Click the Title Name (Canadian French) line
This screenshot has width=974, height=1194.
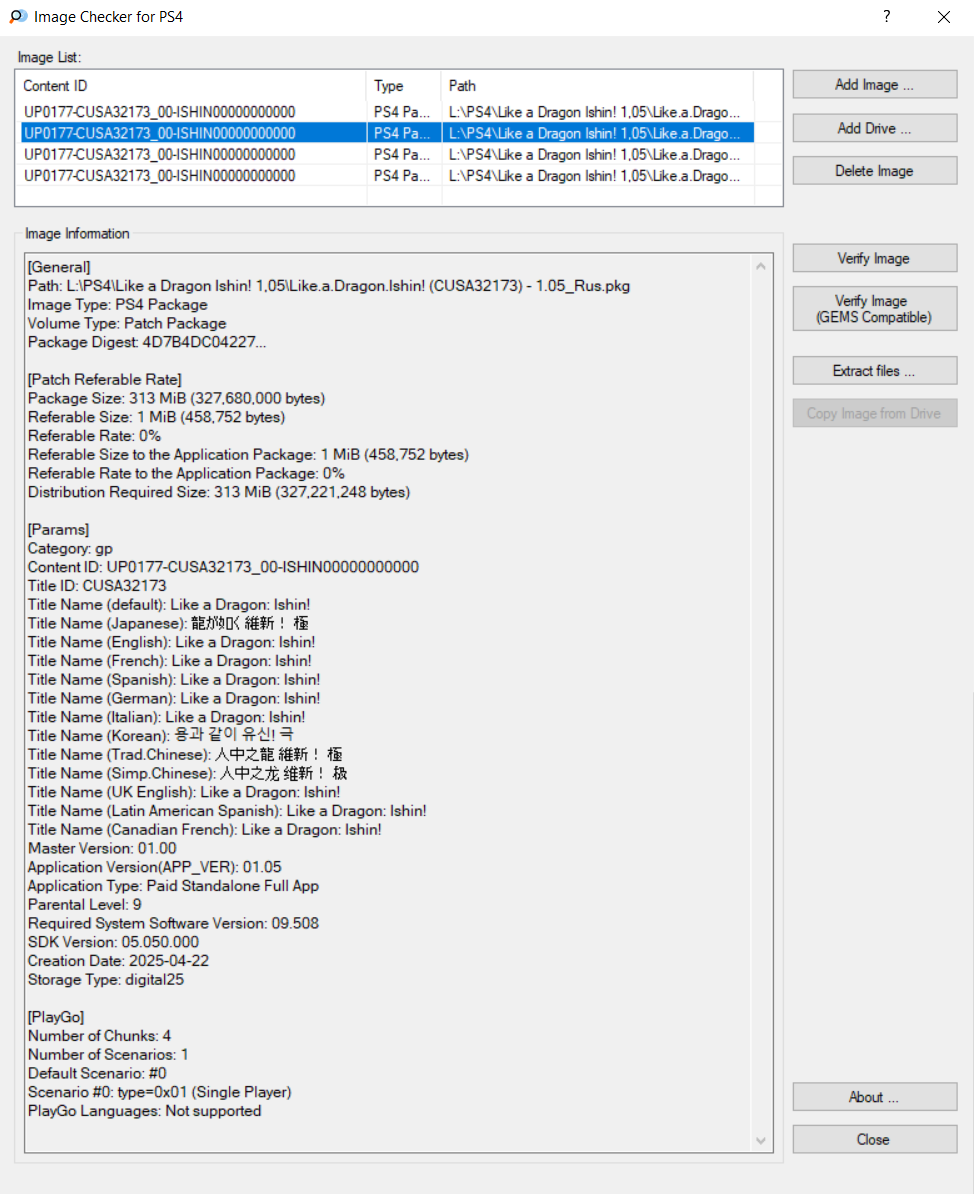205,829
